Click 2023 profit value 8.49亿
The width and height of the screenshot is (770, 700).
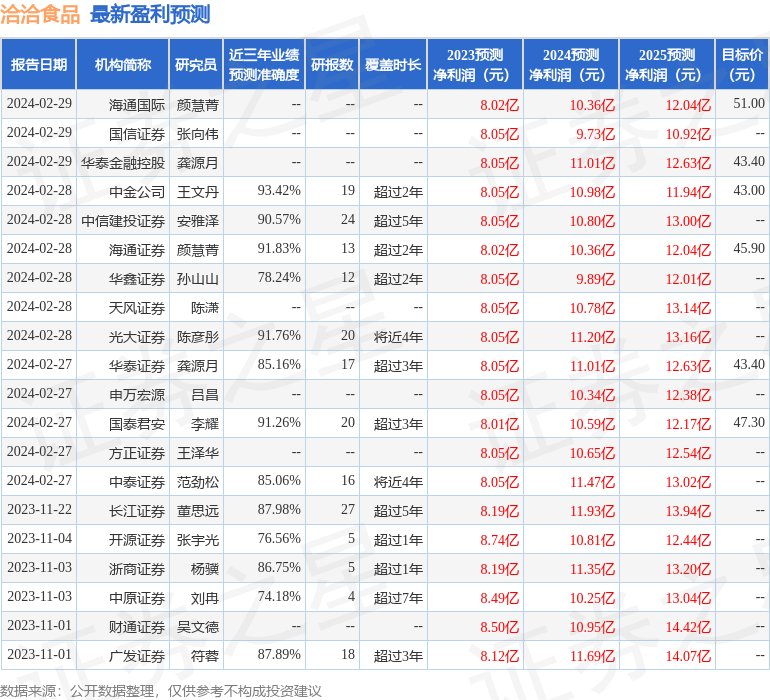pyautogui.click(x=499, y=598)
